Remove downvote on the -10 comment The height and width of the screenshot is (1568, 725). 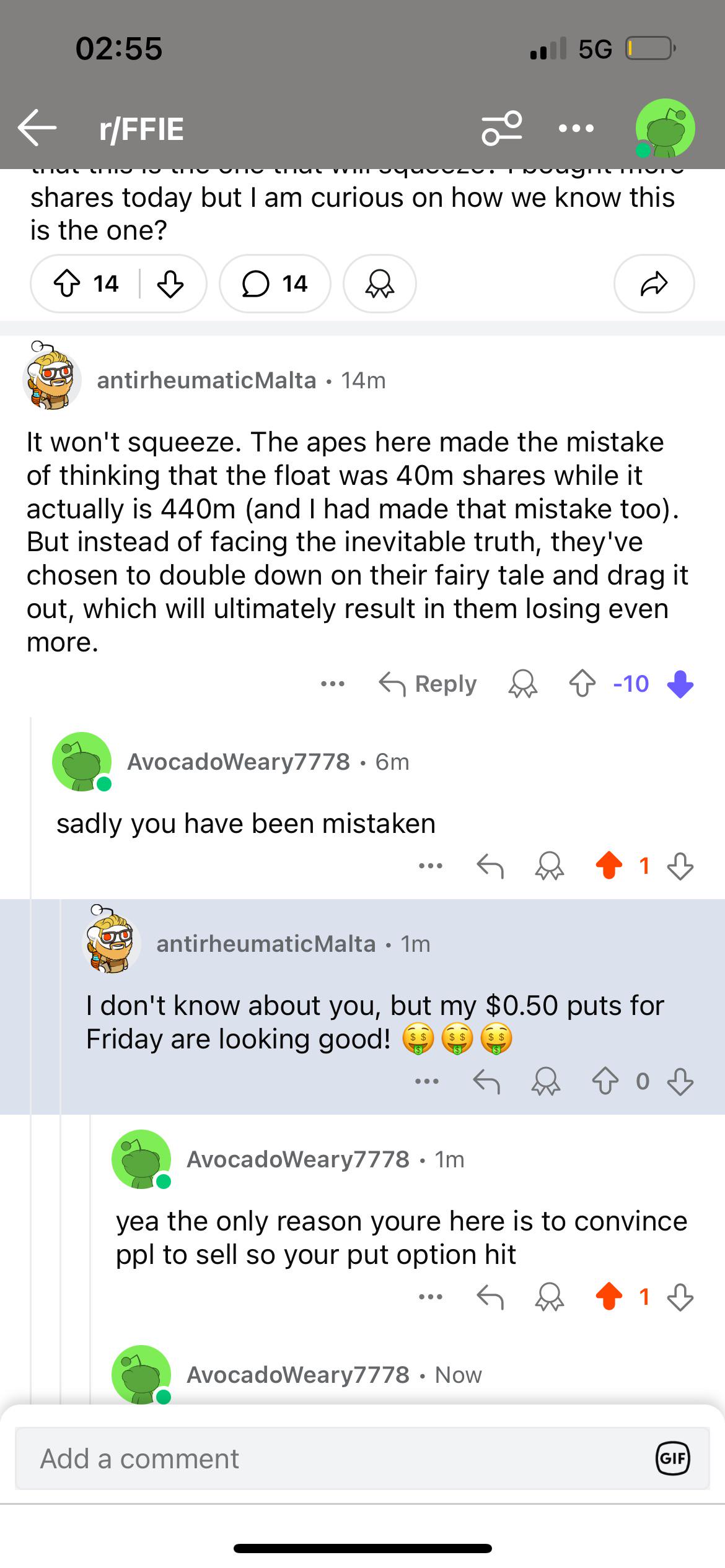(x=680, y=684)
